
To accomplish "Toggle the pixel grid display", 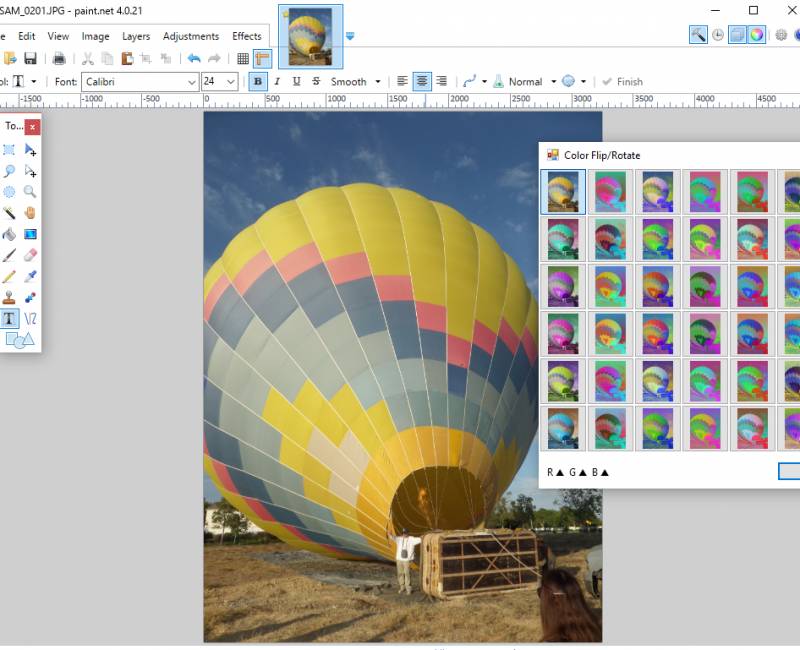I will [x=243, y=59].
